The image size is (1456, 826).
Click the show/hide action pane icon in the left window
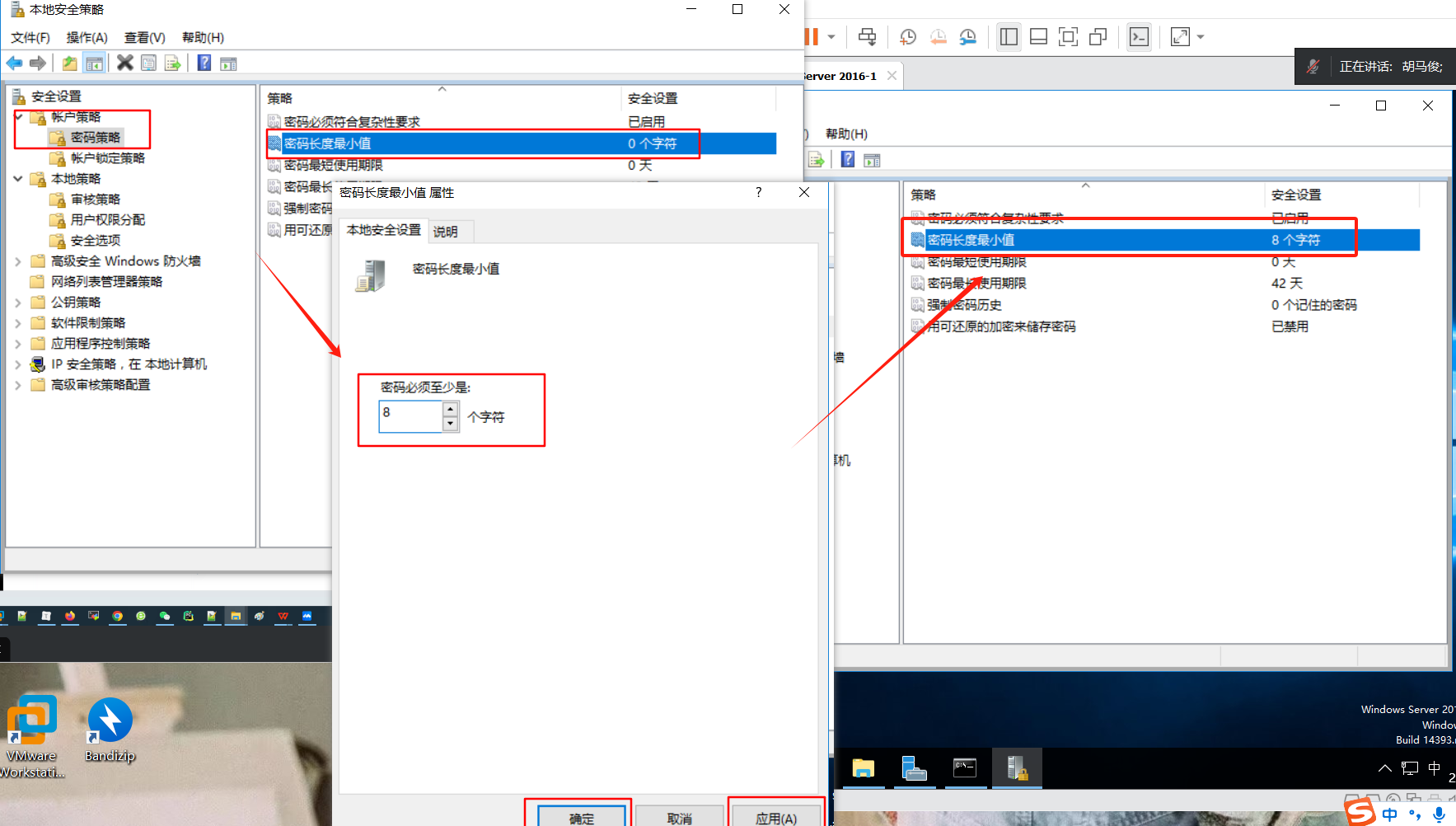(228, 63)
